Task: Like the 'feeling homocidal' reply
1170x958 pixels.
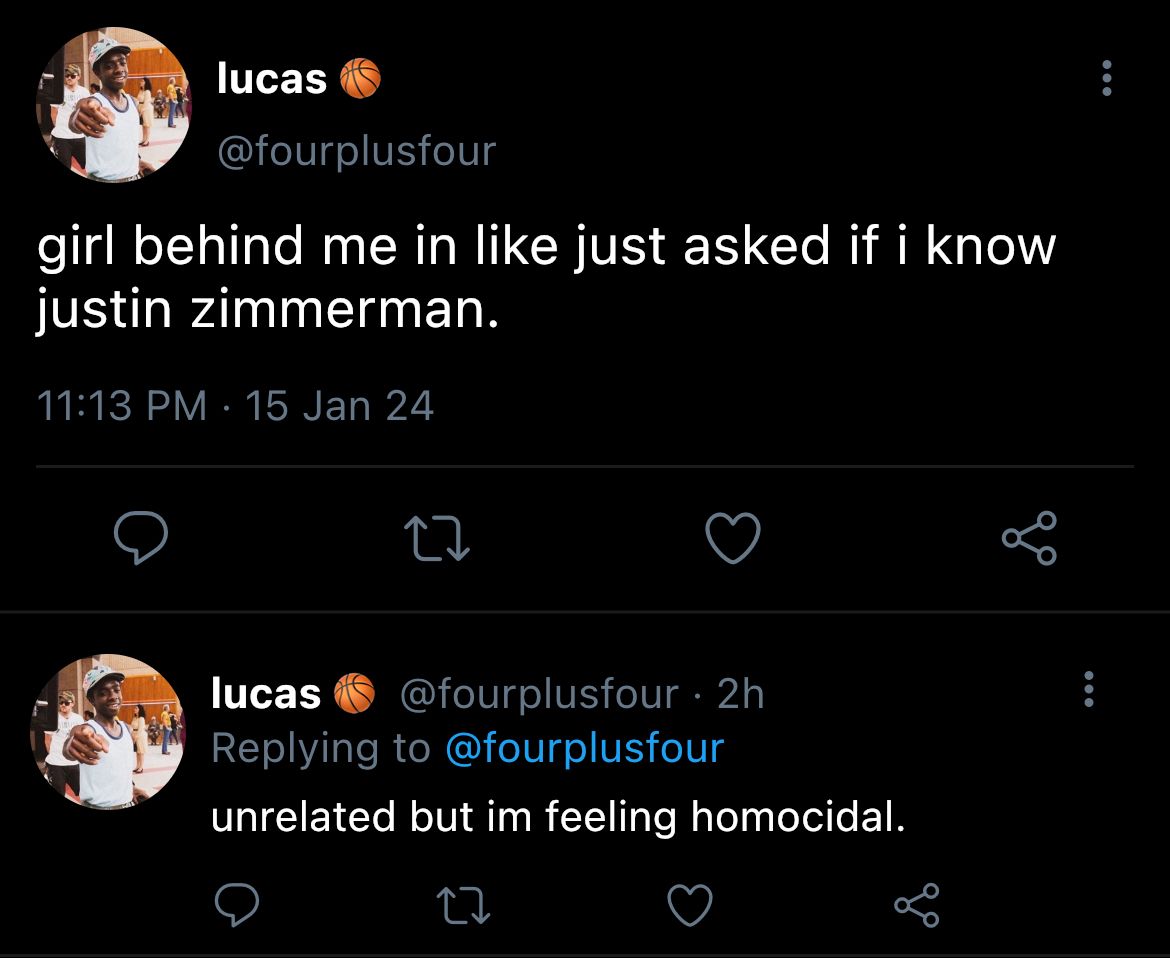Action: click(x=689, y=904)
